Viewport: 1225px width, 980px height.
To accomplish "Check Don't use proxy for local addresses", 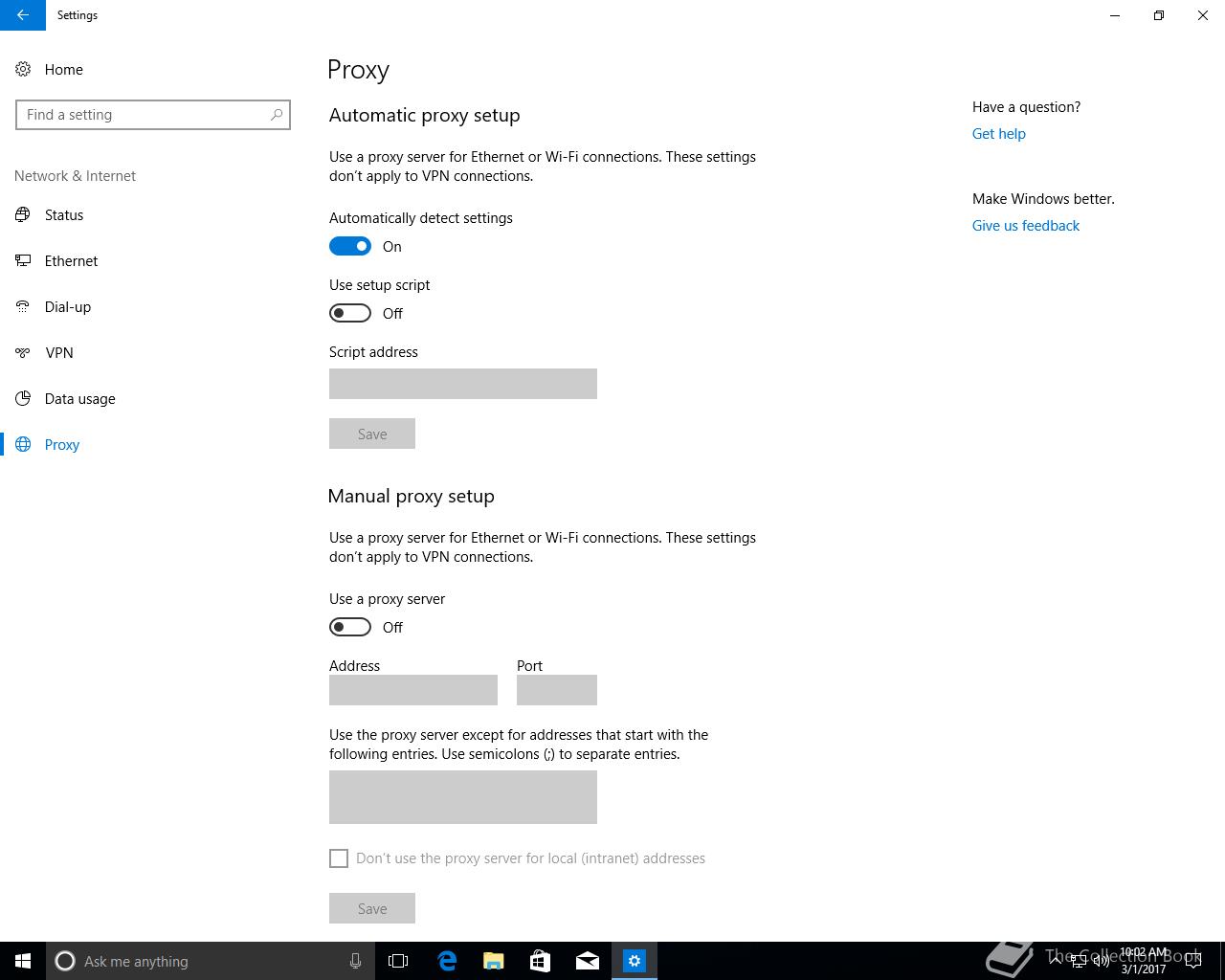I will (x=339, y=858).
